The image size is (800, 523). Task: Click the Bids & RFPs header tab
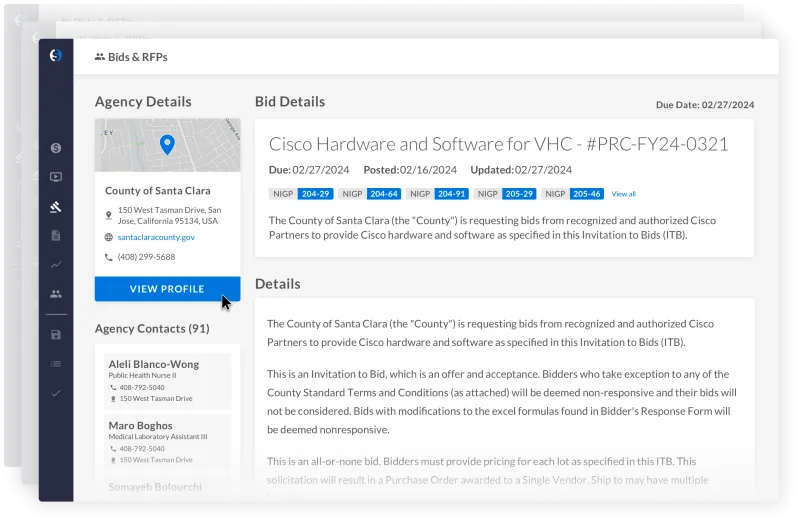(131, 57)
